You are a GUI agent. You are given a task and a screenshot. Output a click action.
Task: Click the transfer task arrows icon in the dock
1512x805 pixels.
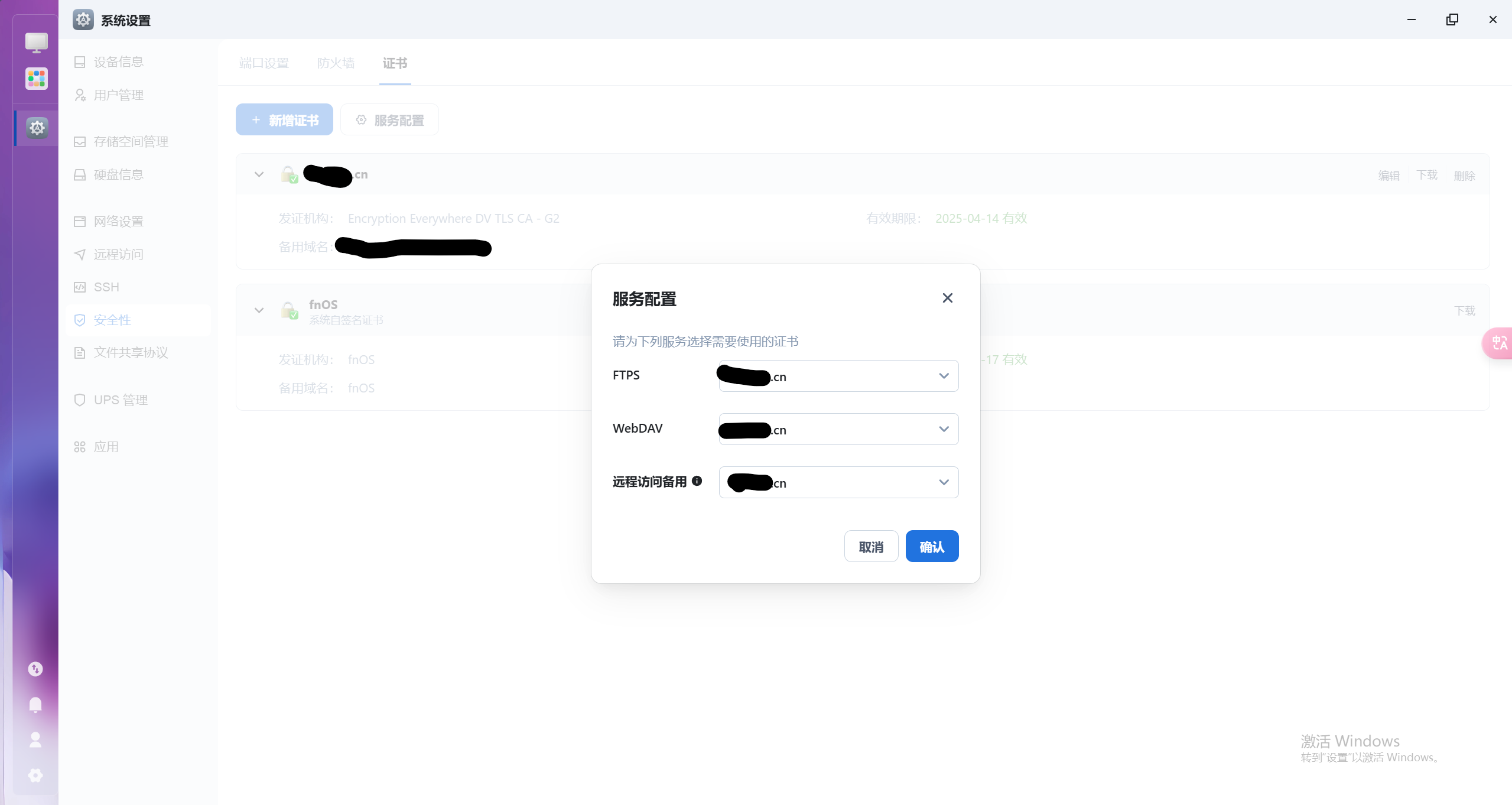pyautogui.click(x=35, y=669)
